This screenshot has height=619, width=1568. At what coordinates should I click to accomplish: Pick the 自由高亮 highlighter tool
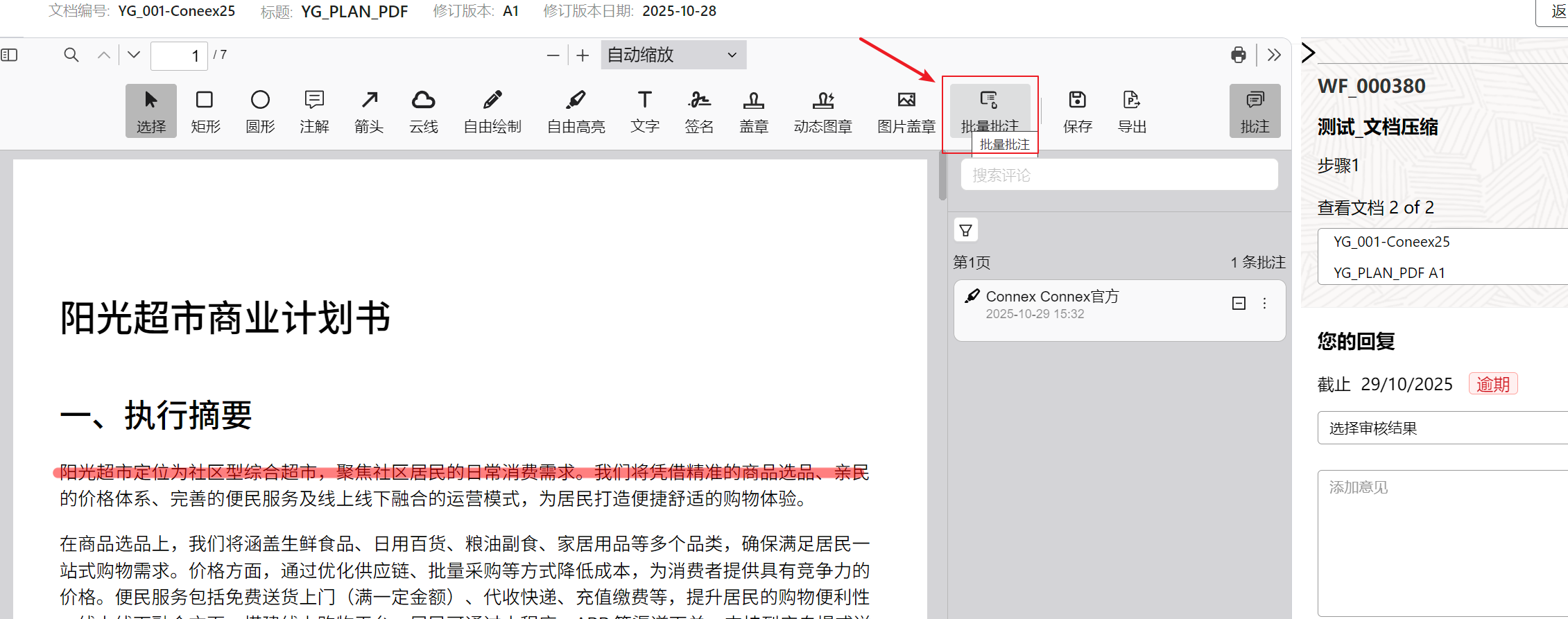576,110
